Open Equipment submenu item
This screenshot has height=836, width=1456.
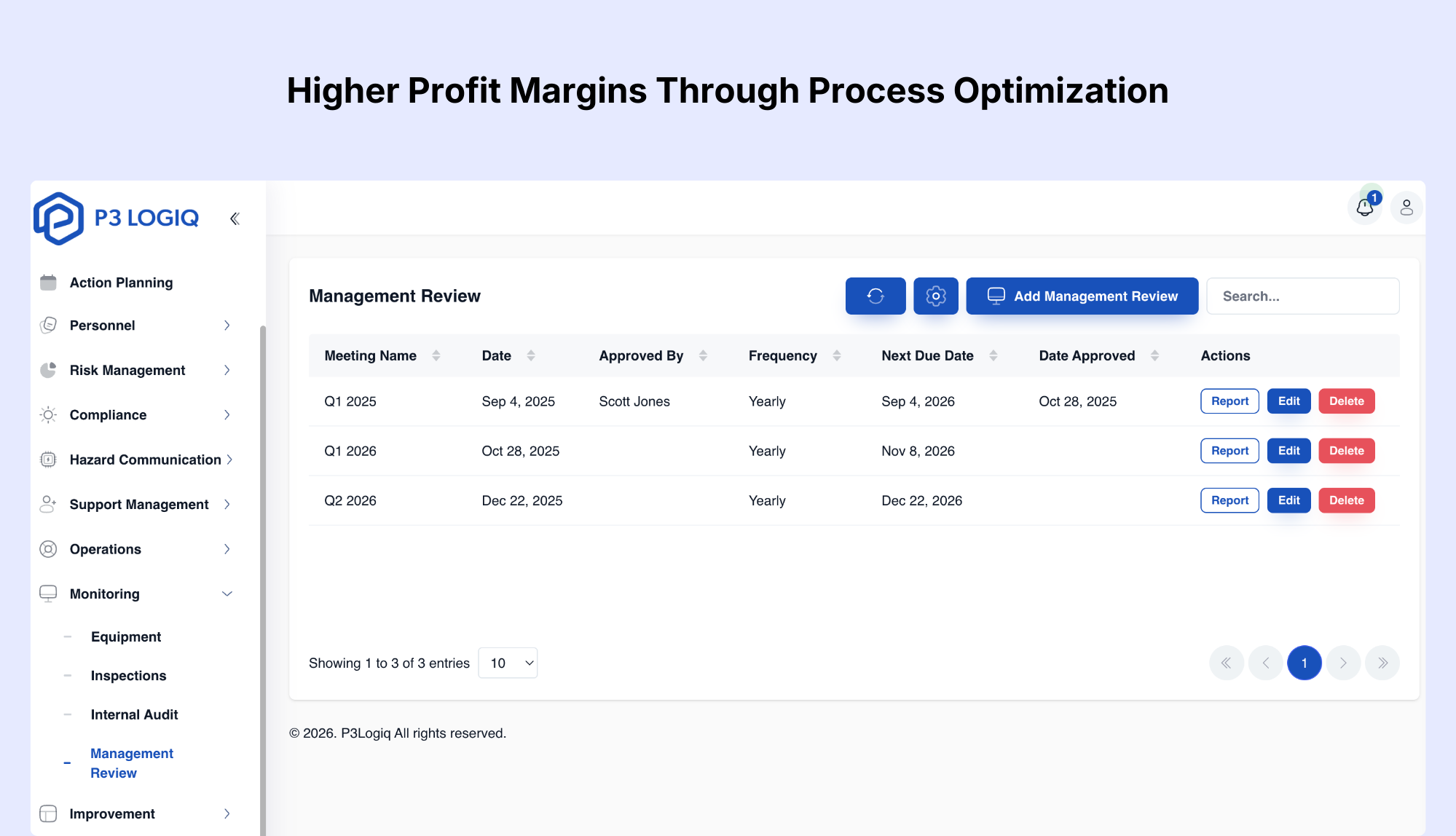click(126, 636)
